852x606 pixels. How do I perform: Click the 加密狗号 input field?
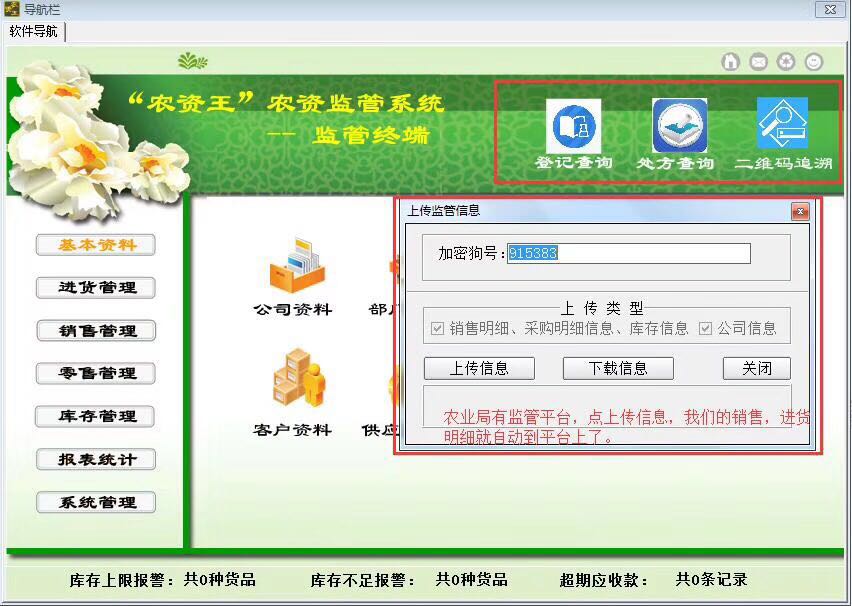coord(628,254)
